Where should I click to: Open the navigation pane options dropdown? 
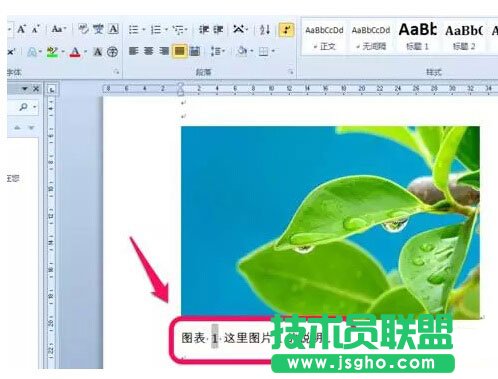pos(25,89)
